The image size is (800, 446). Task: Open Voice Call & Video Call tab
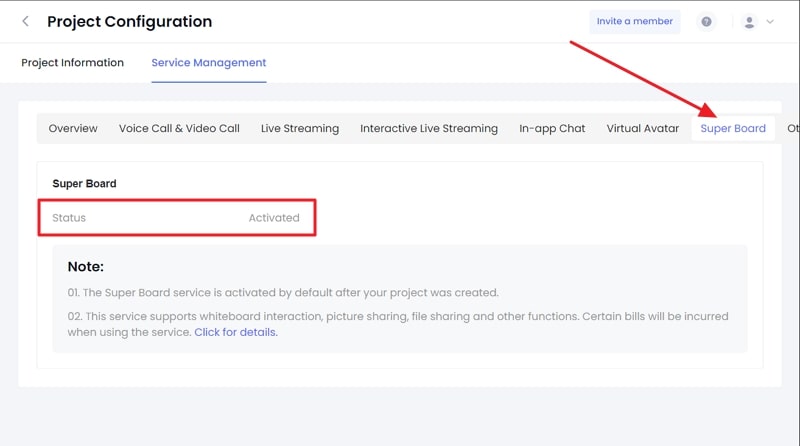179,128
